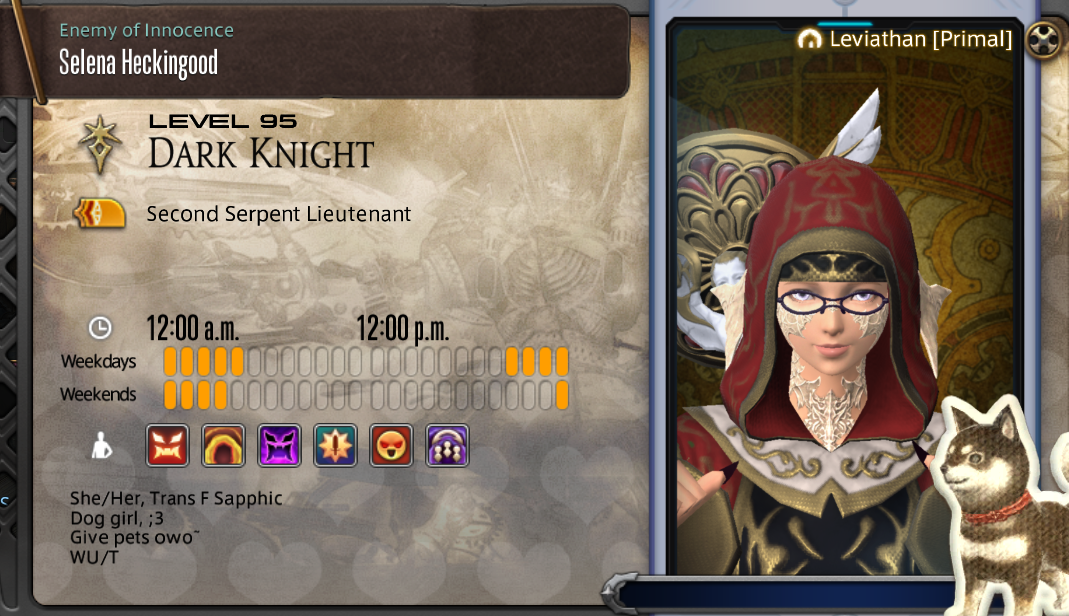
Task: Toggle the last Weekdays active-hour bar
Action: [562, 361]
